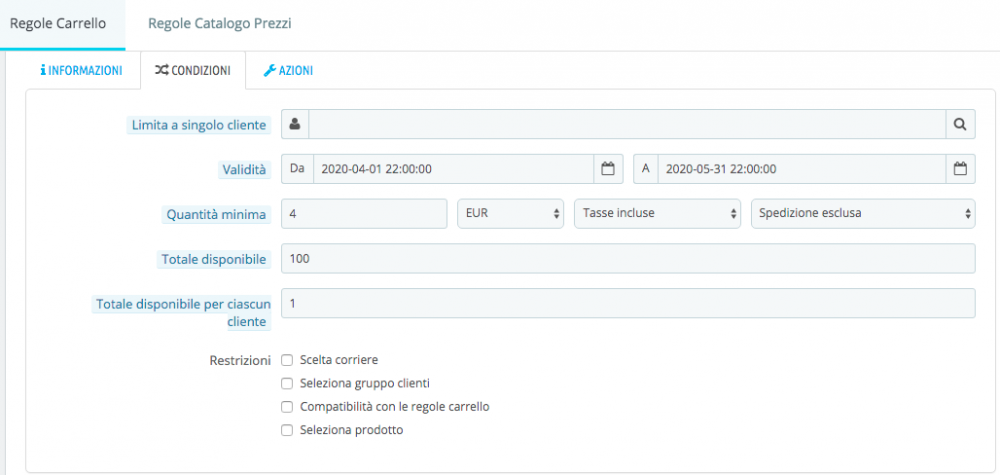Click the Quantità minima field with 4
The height and width of the screenshot is (475, 1000).
364,214
